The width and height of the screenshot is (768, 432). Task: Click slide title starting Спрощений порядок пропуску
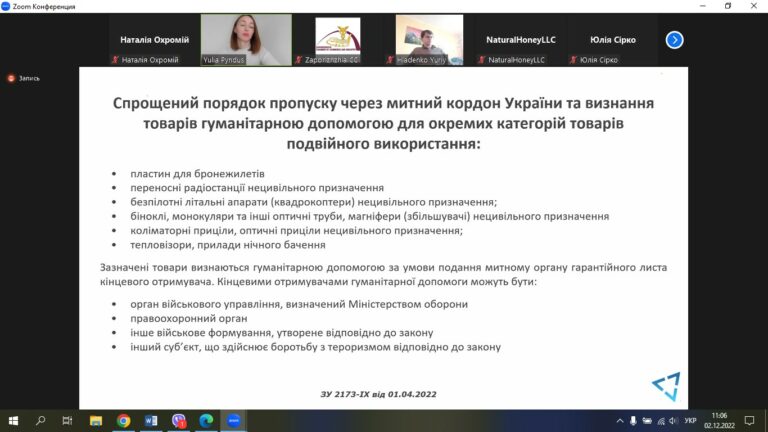[384, 123]
